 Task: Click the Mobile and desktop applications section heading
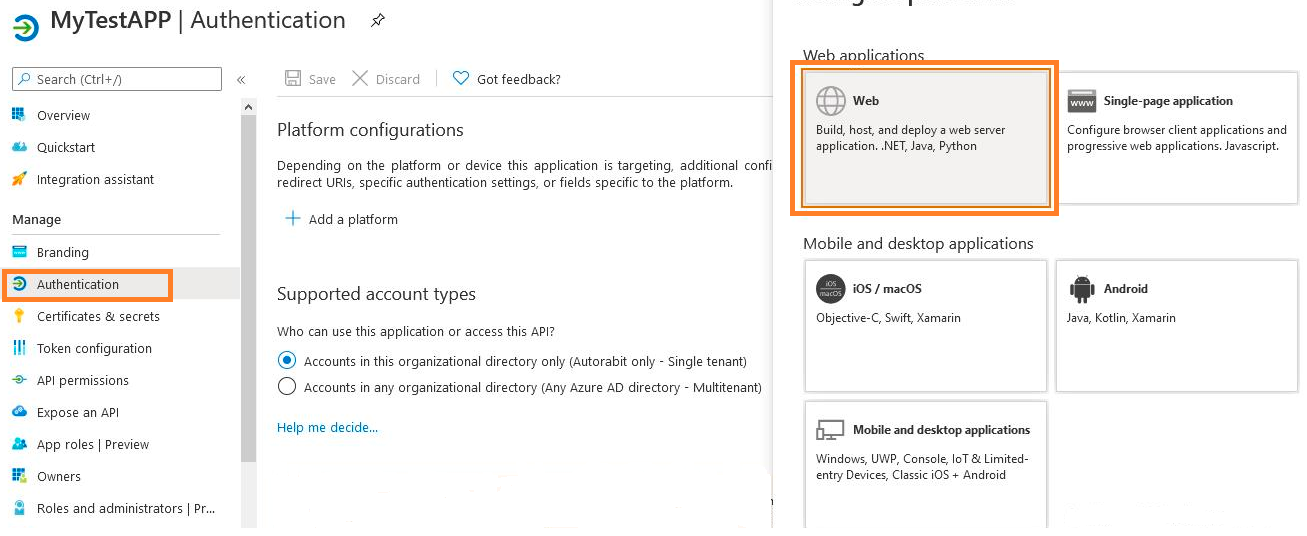tap(918, 243)
